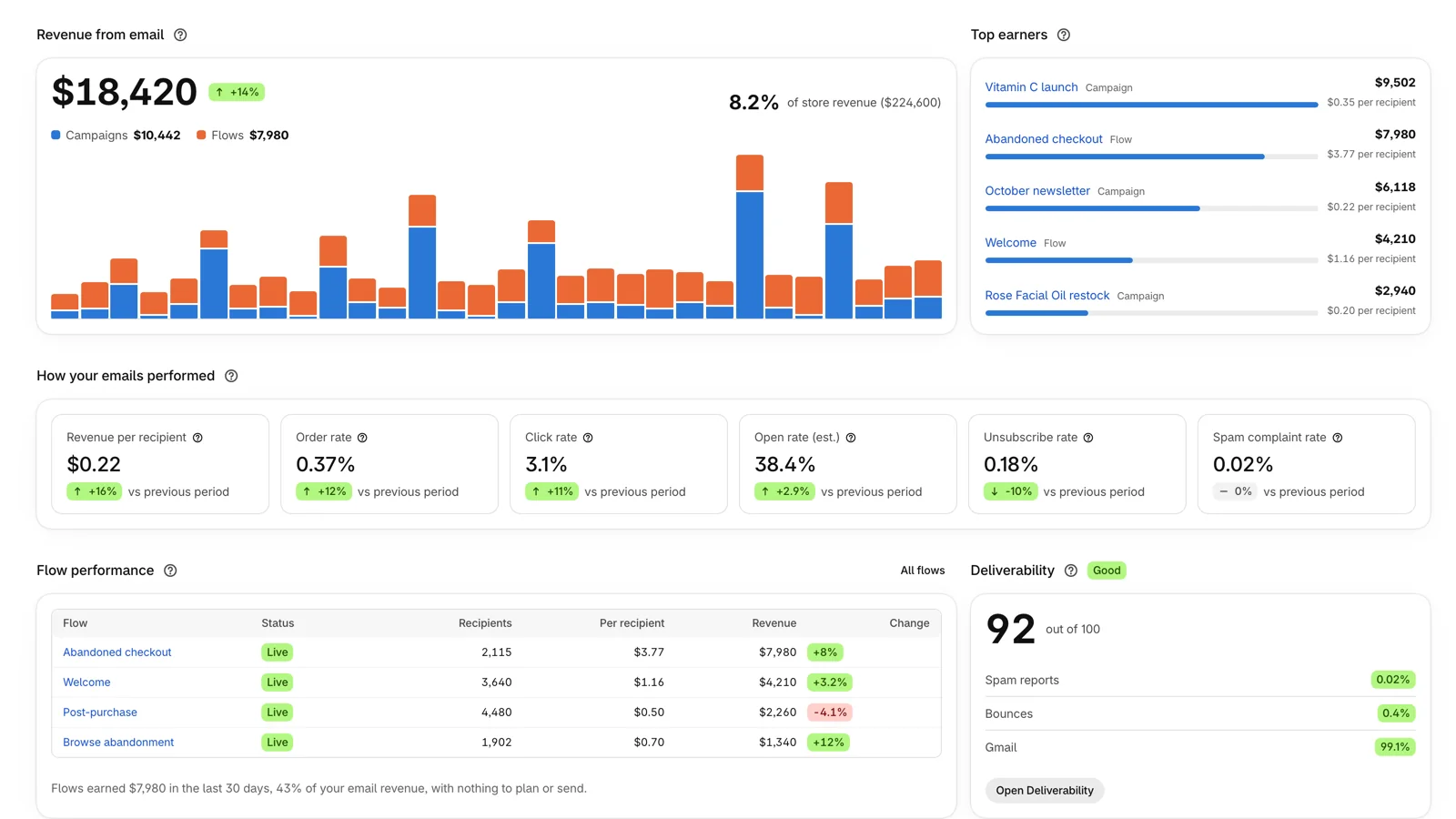Click the All flows link

coord(923,571)
